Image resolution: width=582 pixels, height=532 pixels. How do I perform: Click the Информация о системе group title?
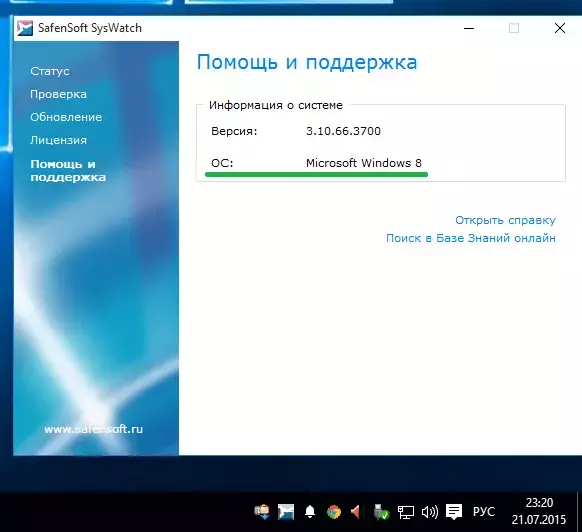click(x=276, y=105)
